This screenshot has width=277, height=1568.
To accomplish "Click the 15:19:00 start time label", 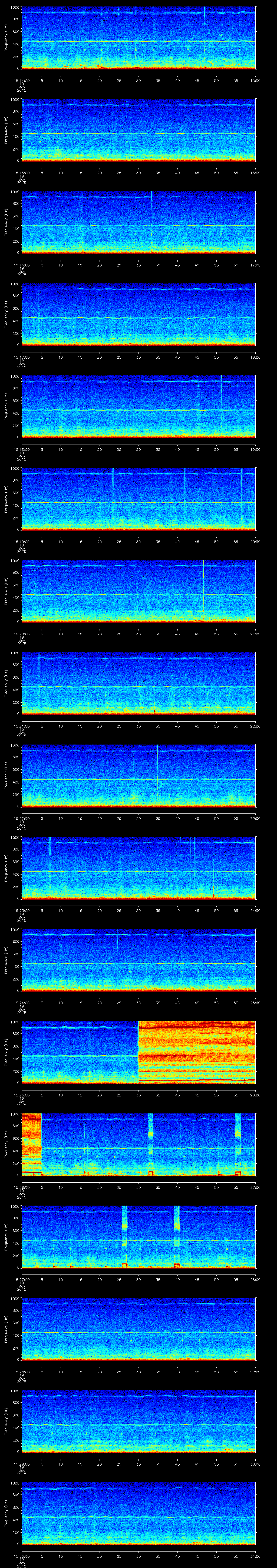I will click(21, 542).
